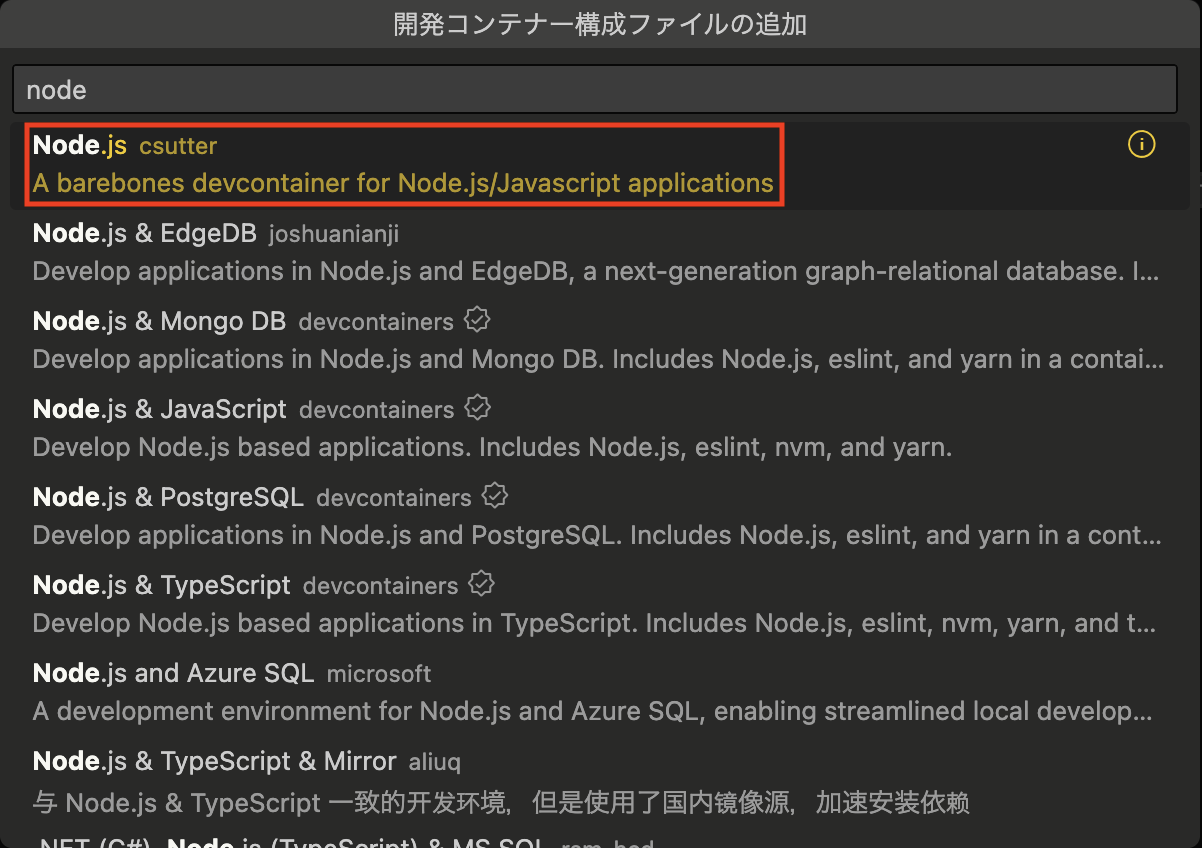Click the verified badge next to Node.js & Mongo DB
This screenshot has width=1202, height=848.
(x=477, y=319)
